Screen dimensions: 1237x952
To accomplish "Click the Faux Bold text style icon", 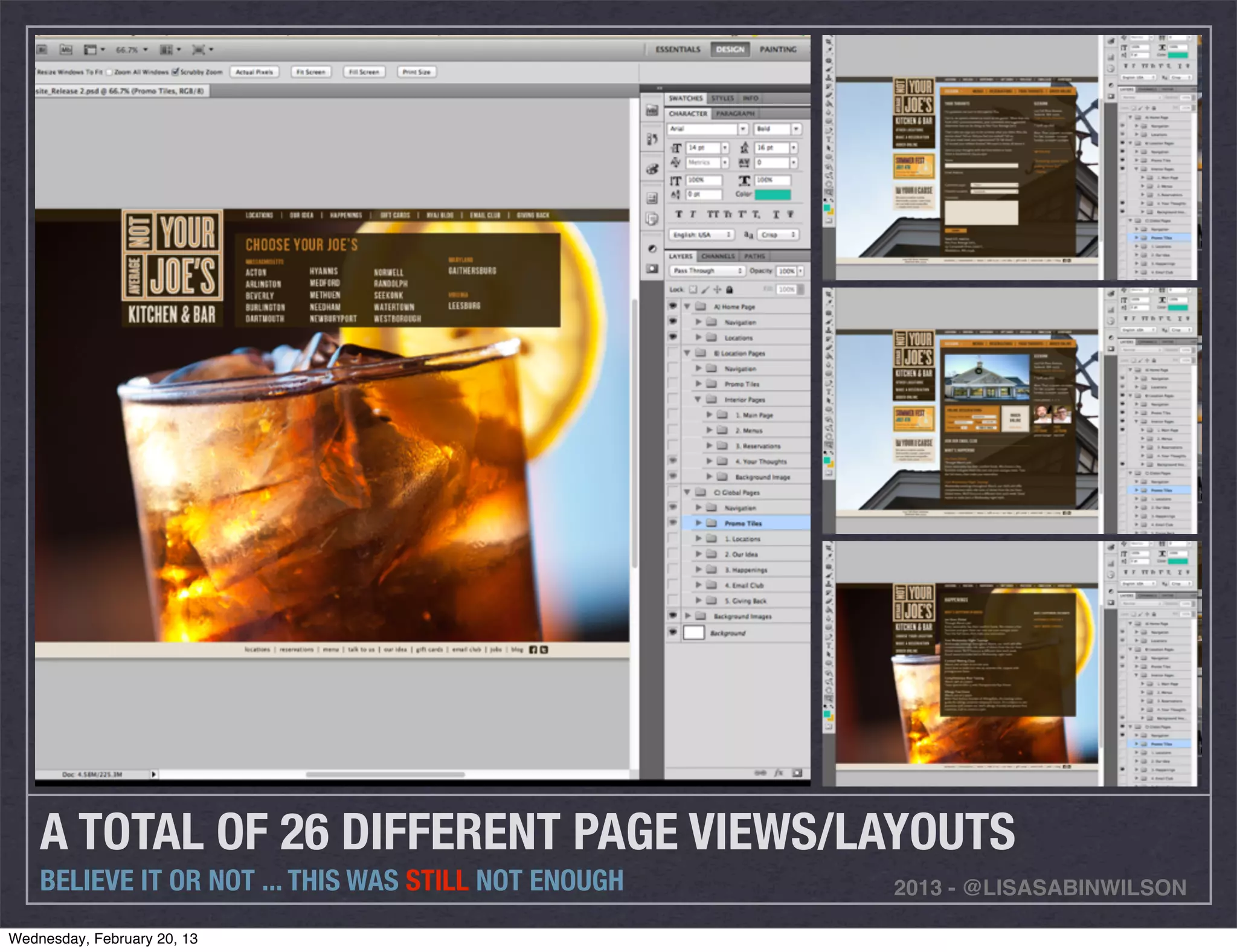I will click(679, 214).
